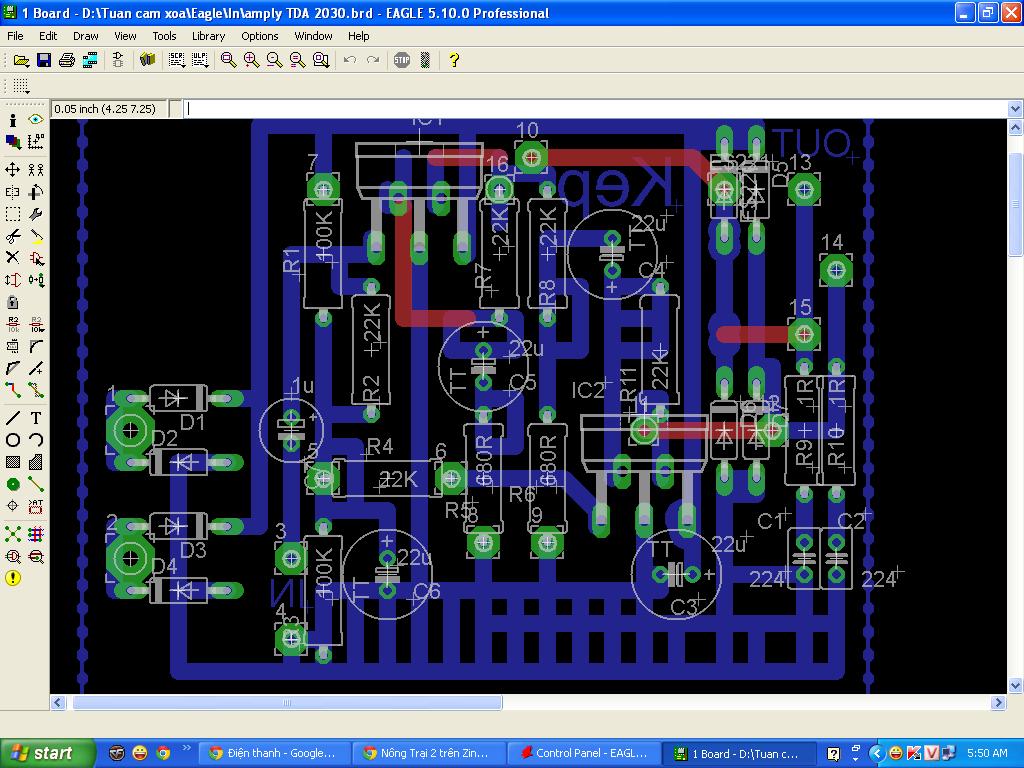The width and height of the screenshot is (1024, 768).
Task: Select the Text tool
Action: [x=36, y=418]
